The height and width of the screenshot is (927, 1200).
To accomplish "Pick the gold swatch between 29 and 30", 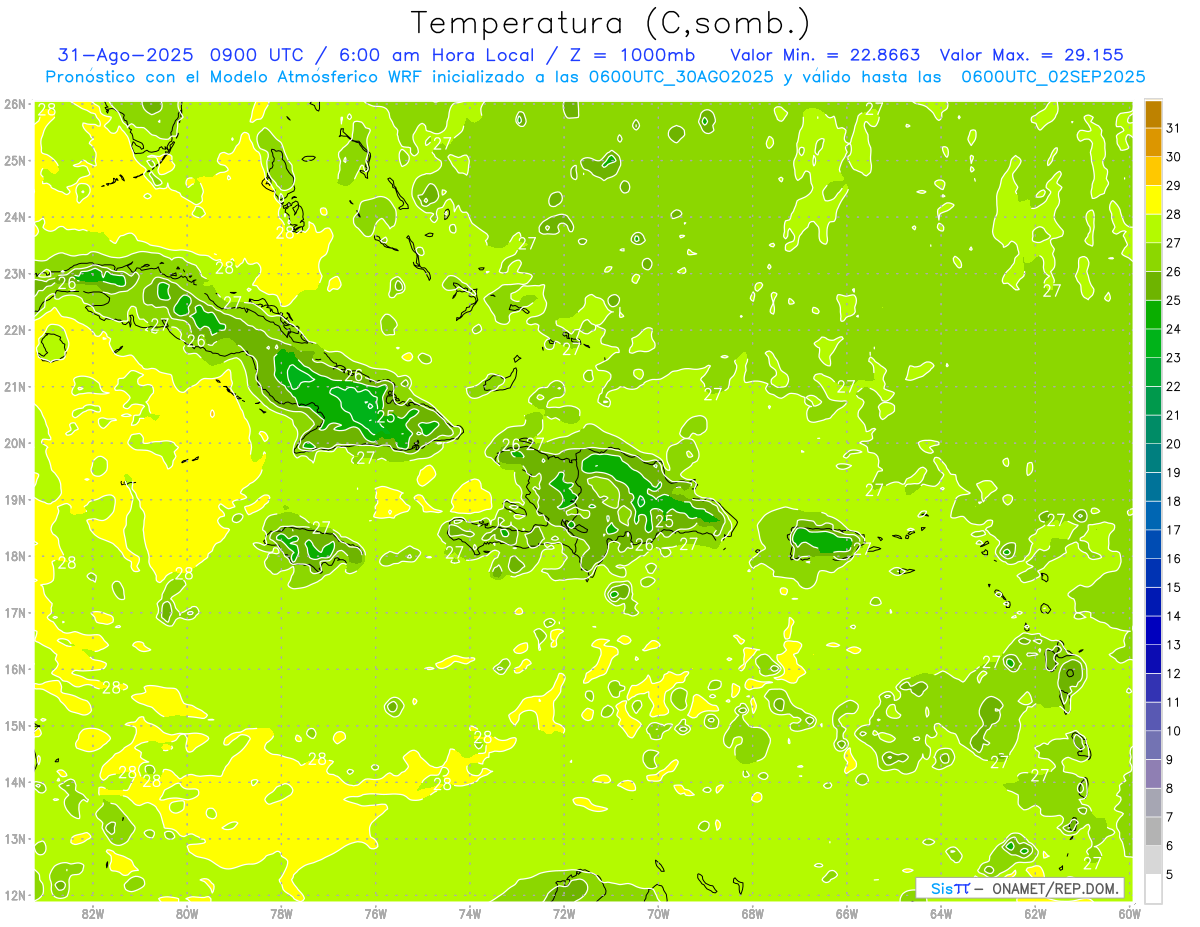I will [x=1152, y=171].
